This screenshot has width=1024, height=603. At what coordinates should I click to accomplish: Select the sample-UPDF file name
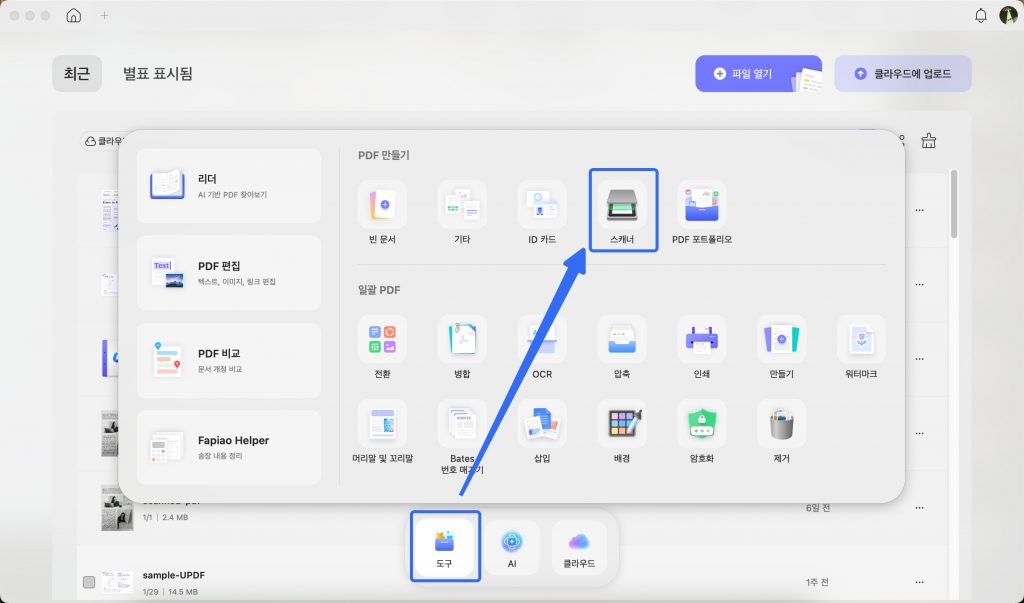174,575
